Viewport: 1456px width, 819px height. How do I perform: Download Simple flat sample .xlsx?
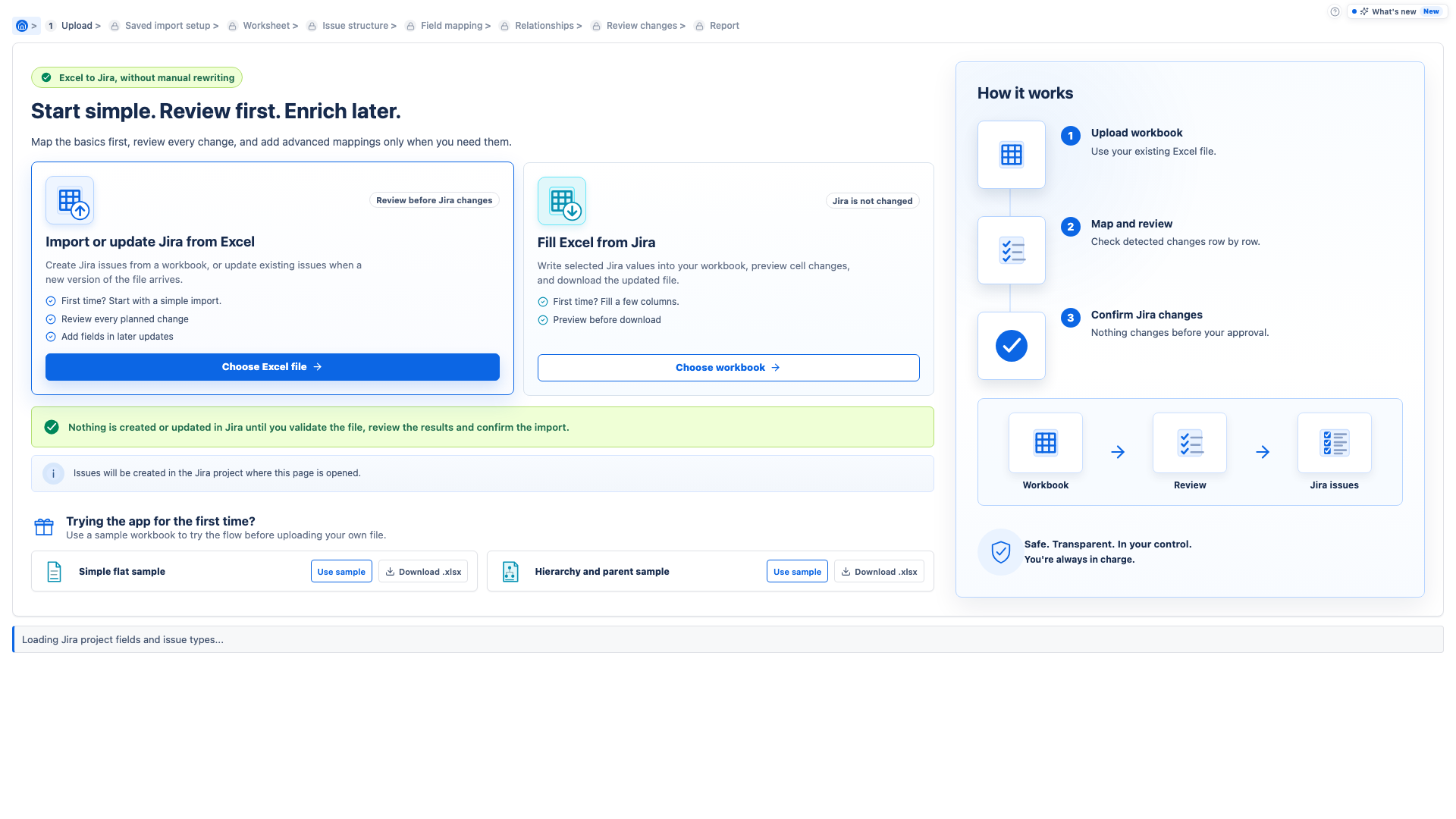[423, 572]
